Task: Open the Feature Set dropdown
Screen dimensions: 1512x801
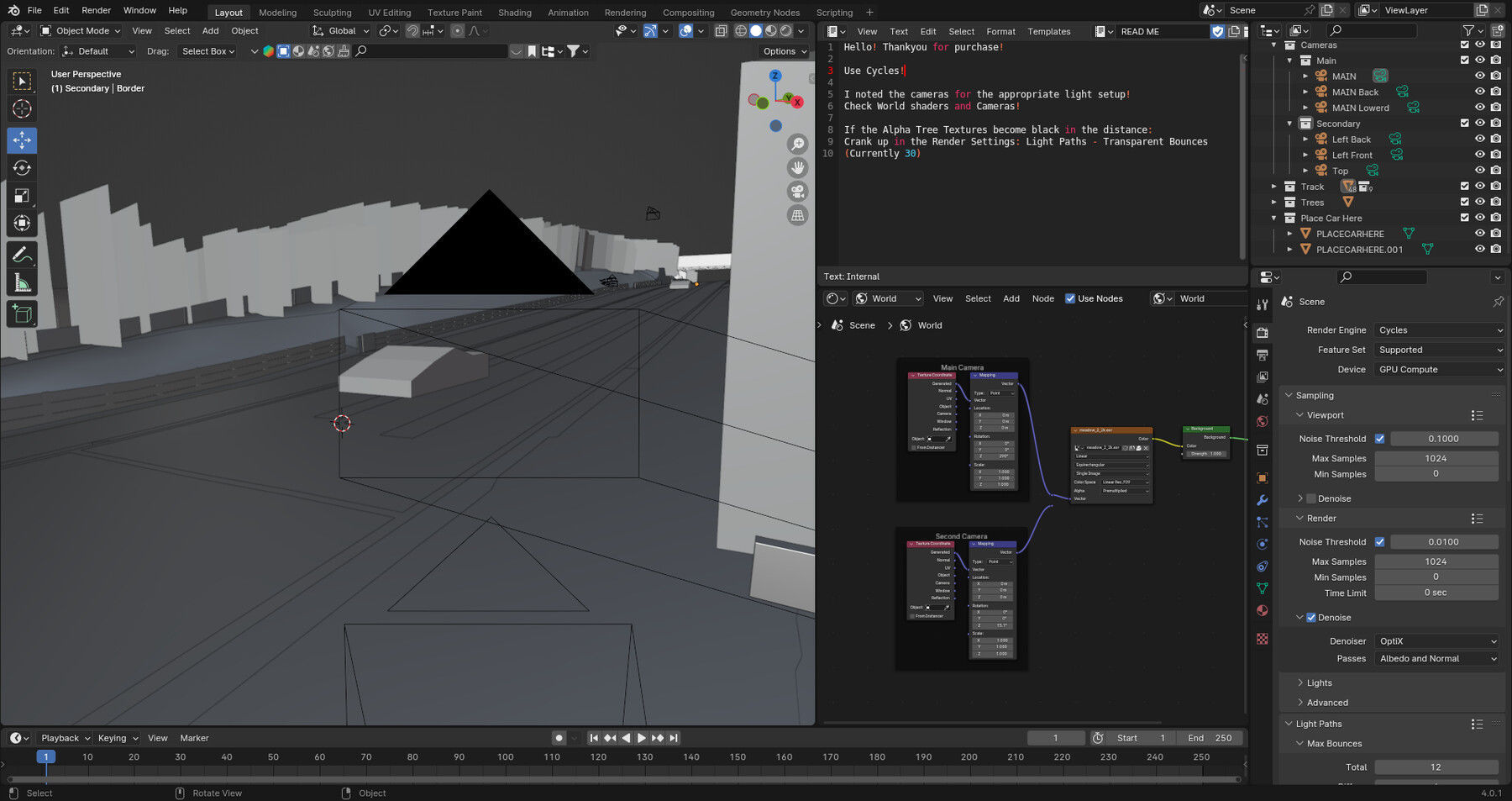Action: coord(1440,350)
